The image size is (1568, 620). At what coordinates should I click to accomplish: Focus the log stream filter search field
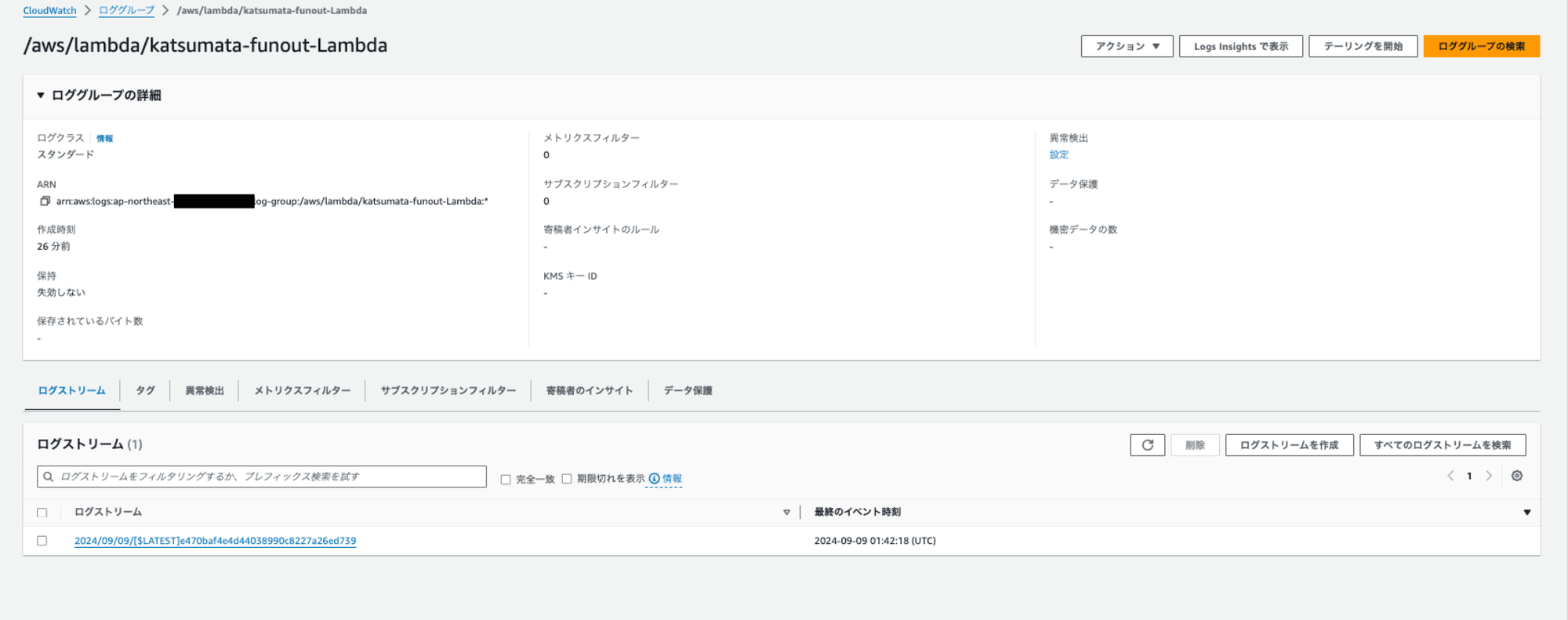[x=262, y=477]
